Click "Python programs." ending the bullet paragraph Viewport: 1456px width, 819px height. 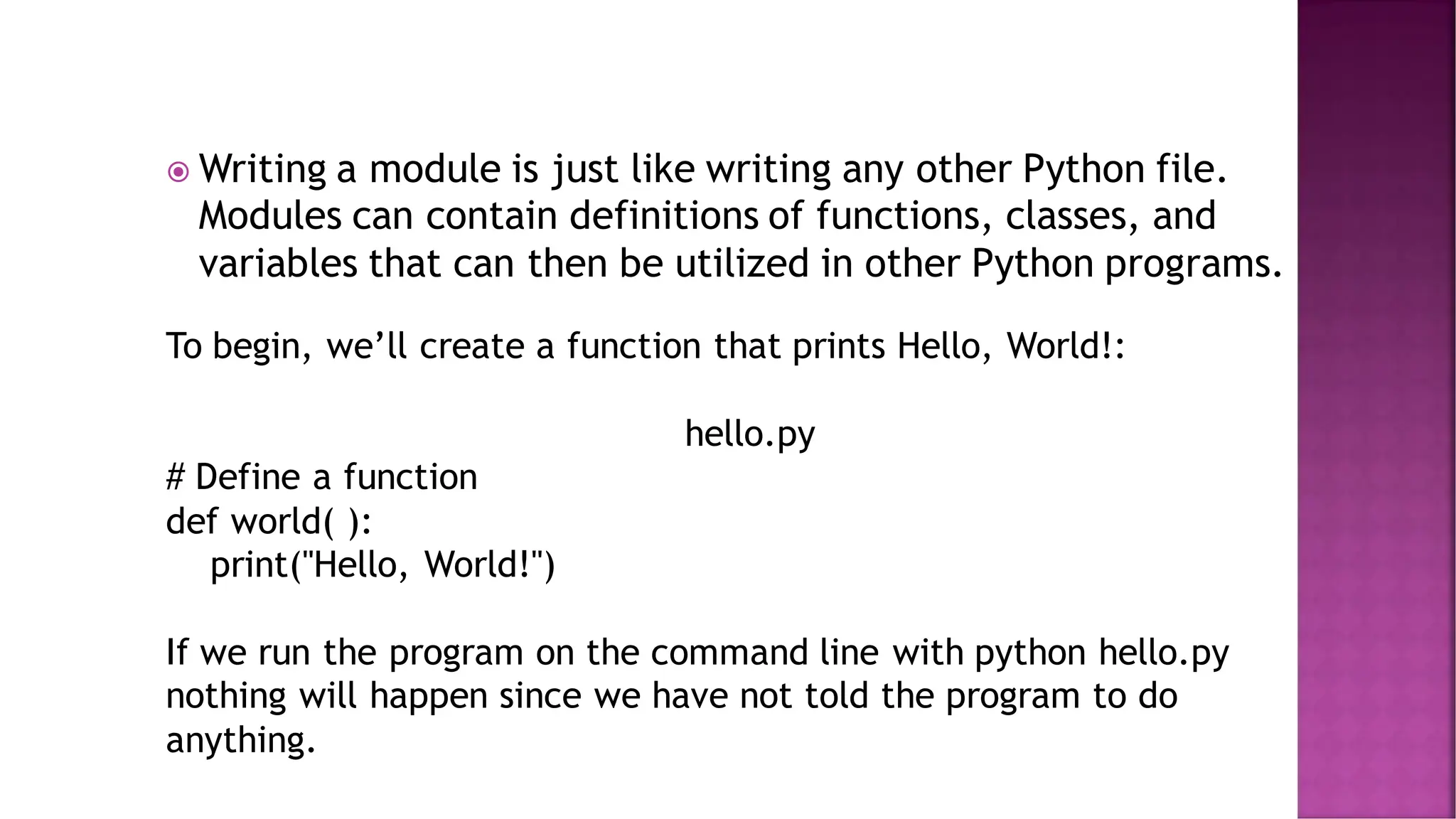tap(1127, 264)
